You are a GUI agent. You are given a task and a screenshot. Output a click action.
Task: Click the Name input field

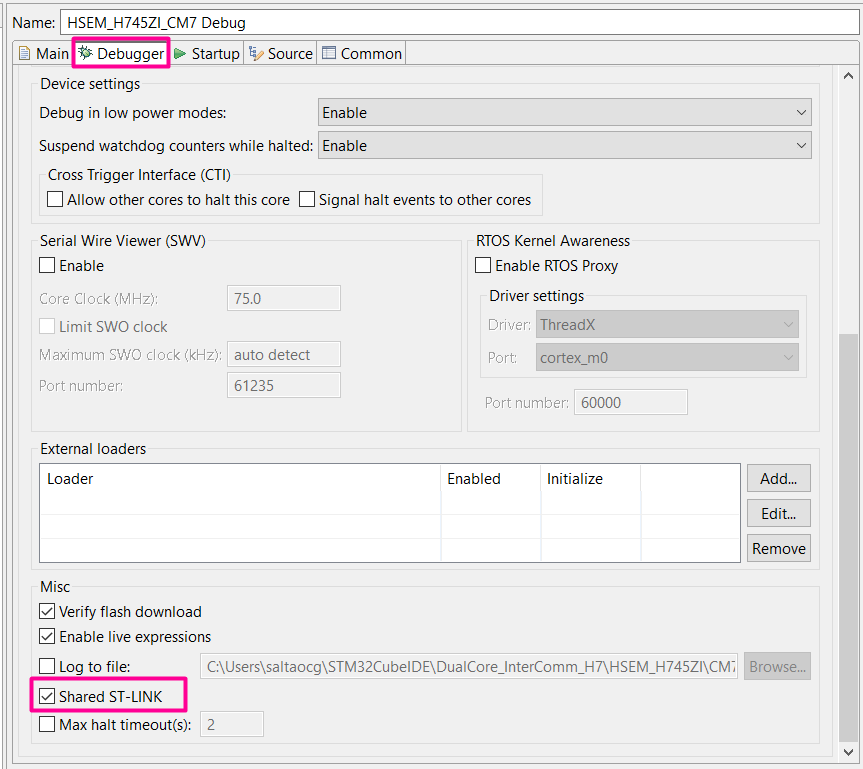coord(459,23)
